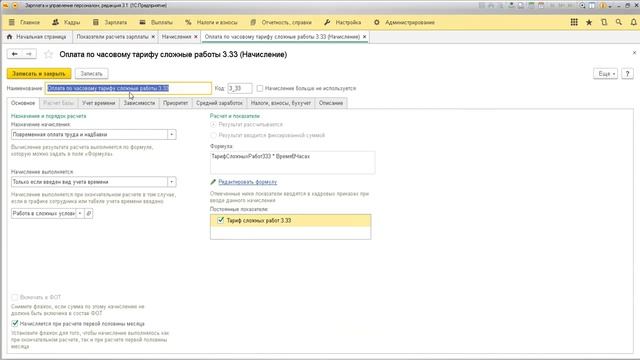Click the Записать button
640x360 pixels.
click(91, 74)
